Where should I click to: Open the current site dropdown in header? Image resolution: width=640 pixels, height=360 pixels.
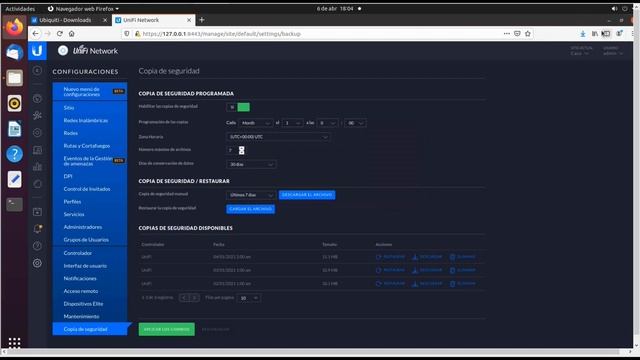580,51
